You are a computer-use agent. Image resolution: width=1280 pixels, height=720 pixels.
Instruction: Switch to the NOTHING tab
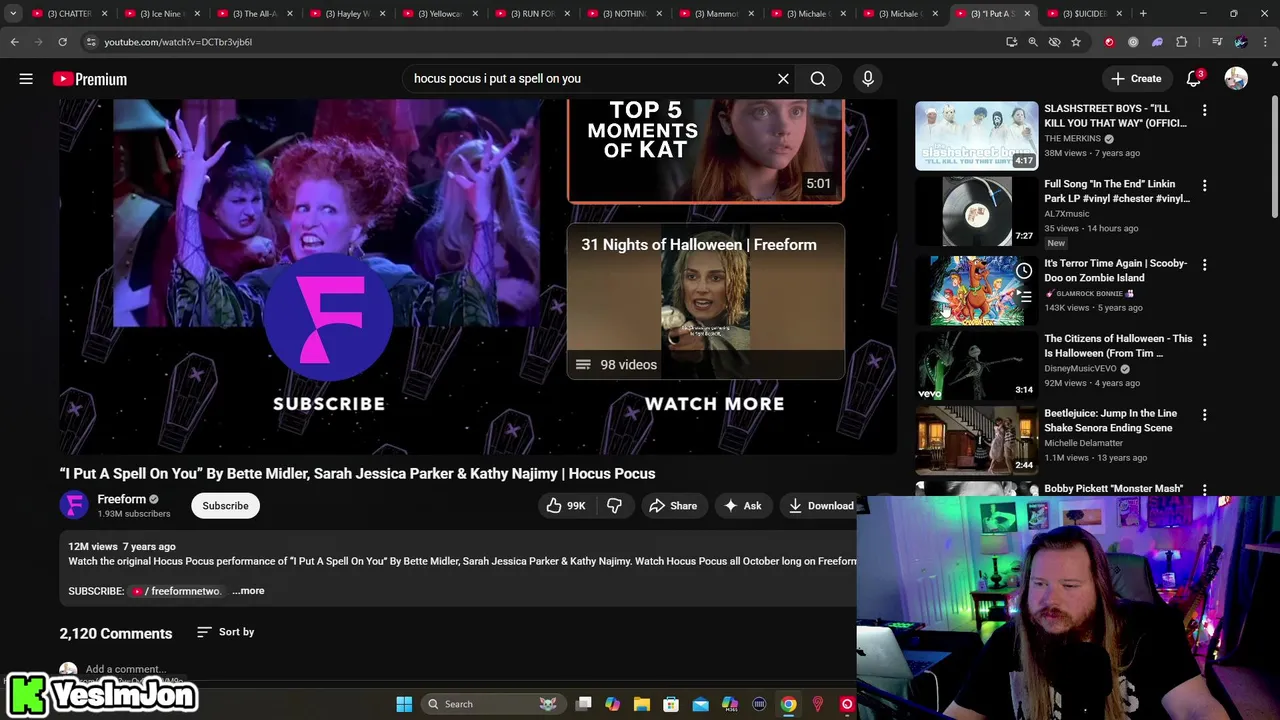point(625,13)
